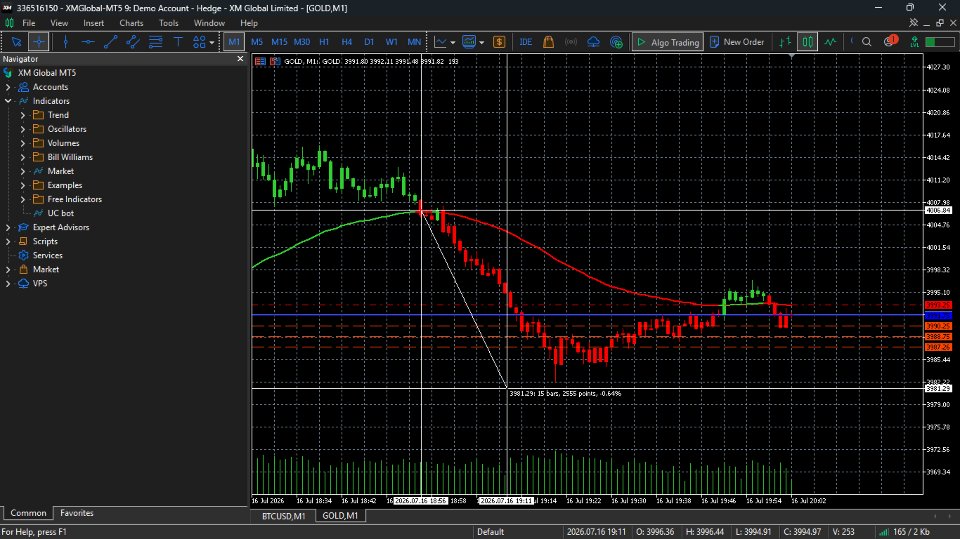
Task: Change to D1 daily timeframe
Action: pos(369,42)
